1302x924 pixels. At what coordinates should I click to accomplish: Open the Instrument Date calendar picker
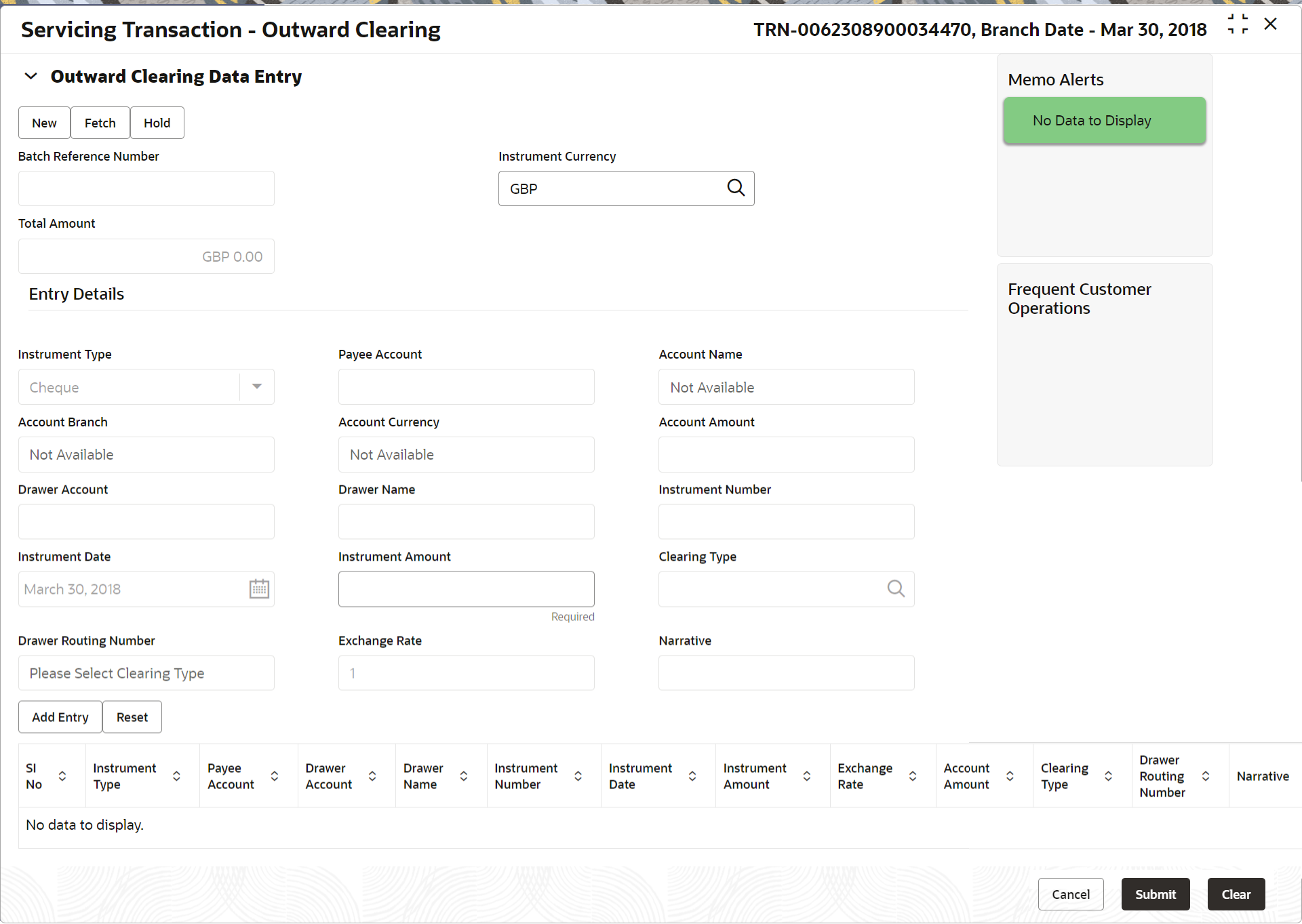(259, 588)
